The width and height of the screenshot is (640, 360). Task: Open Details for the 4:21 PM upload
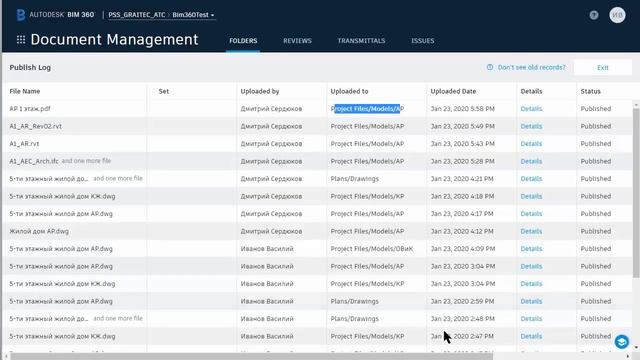(x=531, y=179)
